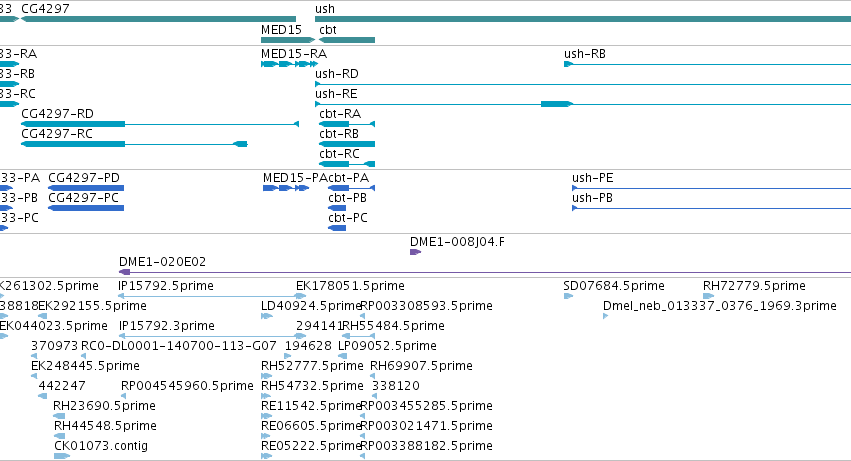Select the CG4297-PD protein feature
The height and width of the screenshot is (461, 851).
(x=86, y=188)
